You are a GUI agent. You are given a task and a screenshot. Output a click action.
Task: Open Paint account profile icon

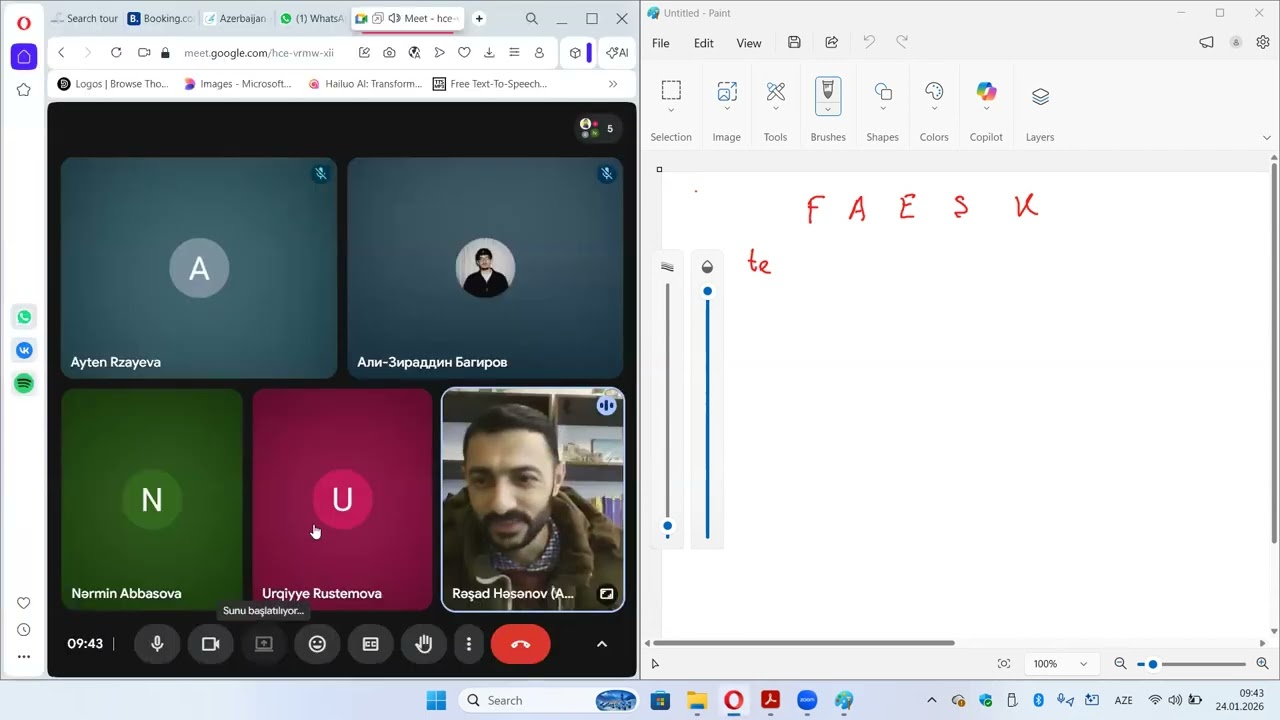[1236, 42]
